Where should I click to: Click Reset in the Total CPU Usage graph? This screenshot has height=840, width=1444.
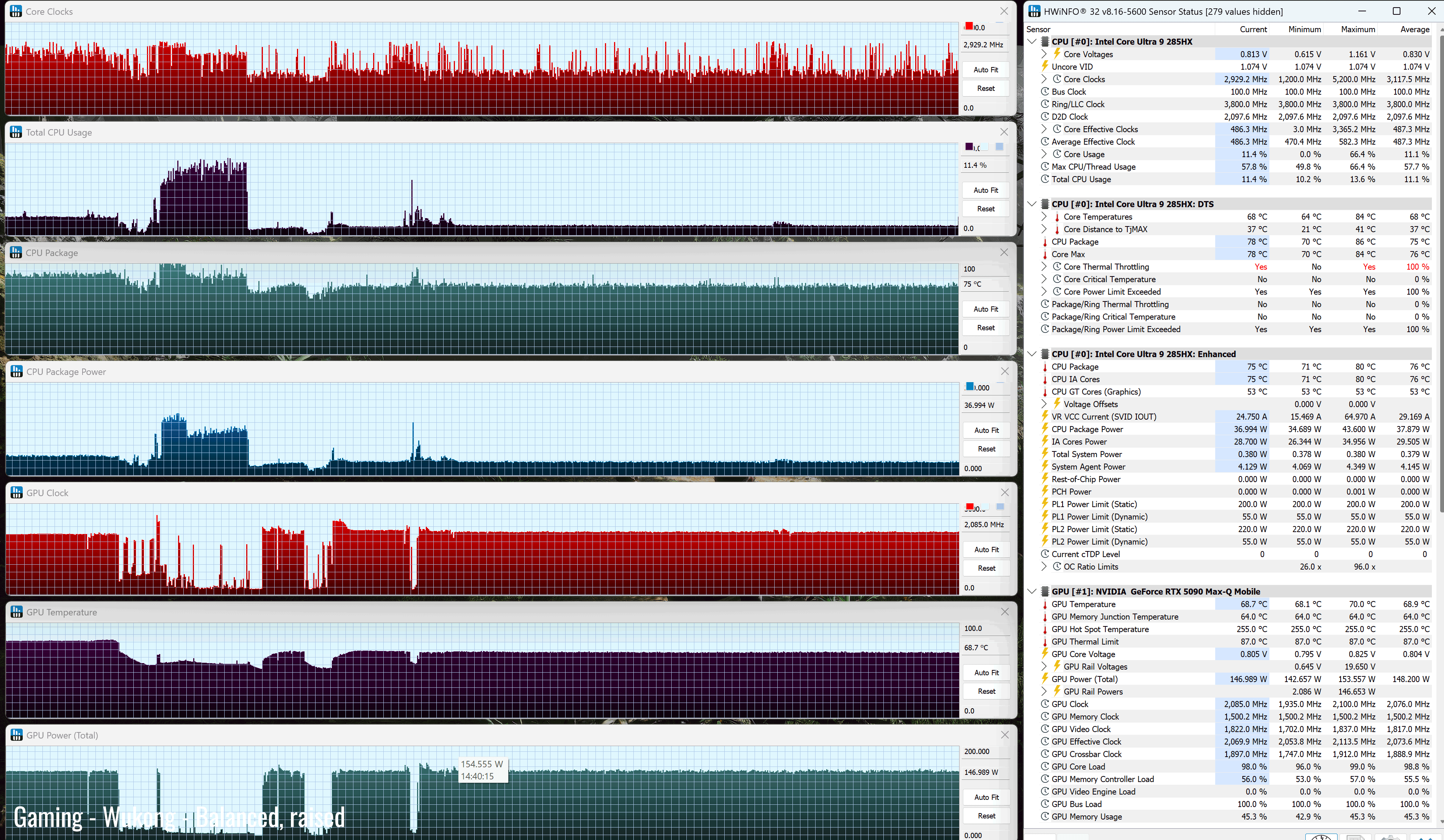click(986, 209)
